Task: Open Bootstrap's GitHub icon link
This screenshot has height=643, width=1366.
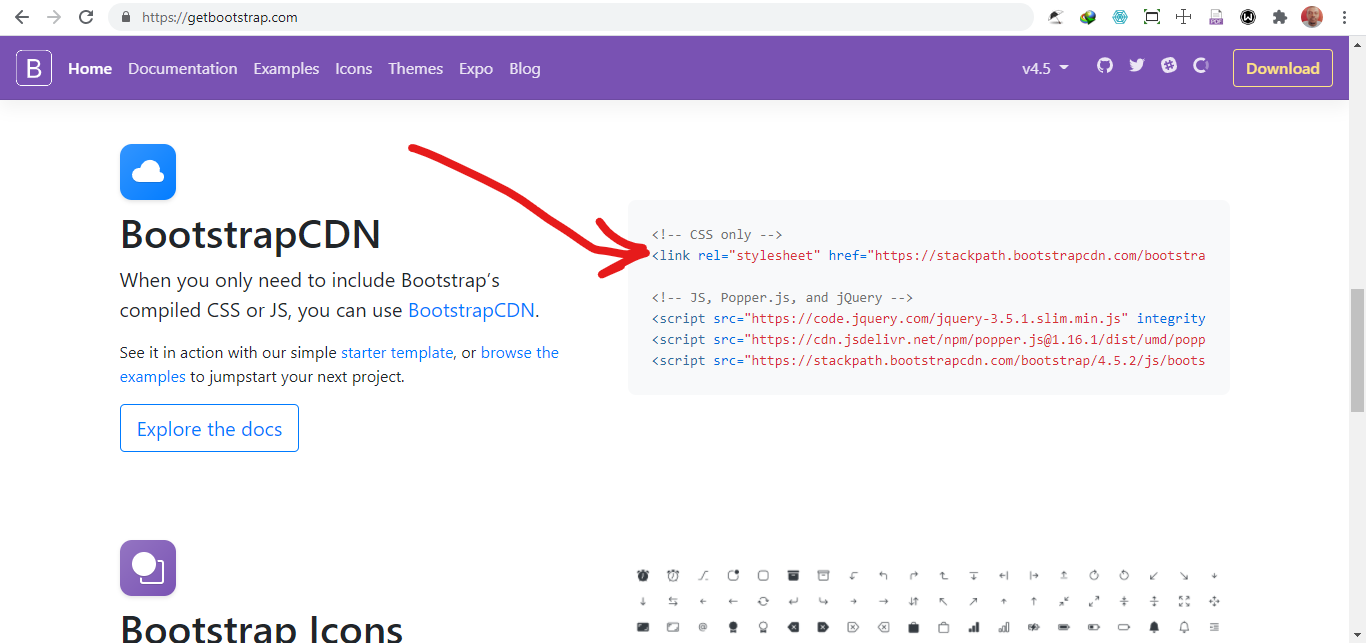Action: point(1105,65)
